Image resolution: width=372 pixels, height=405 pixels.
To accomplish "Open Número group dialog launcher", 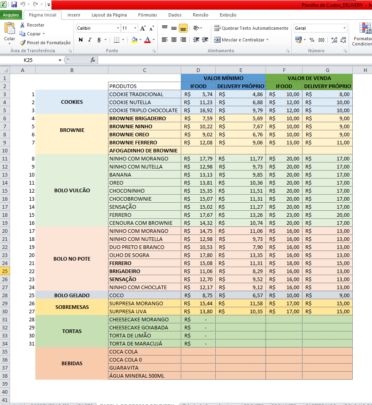I will (345, 51).
